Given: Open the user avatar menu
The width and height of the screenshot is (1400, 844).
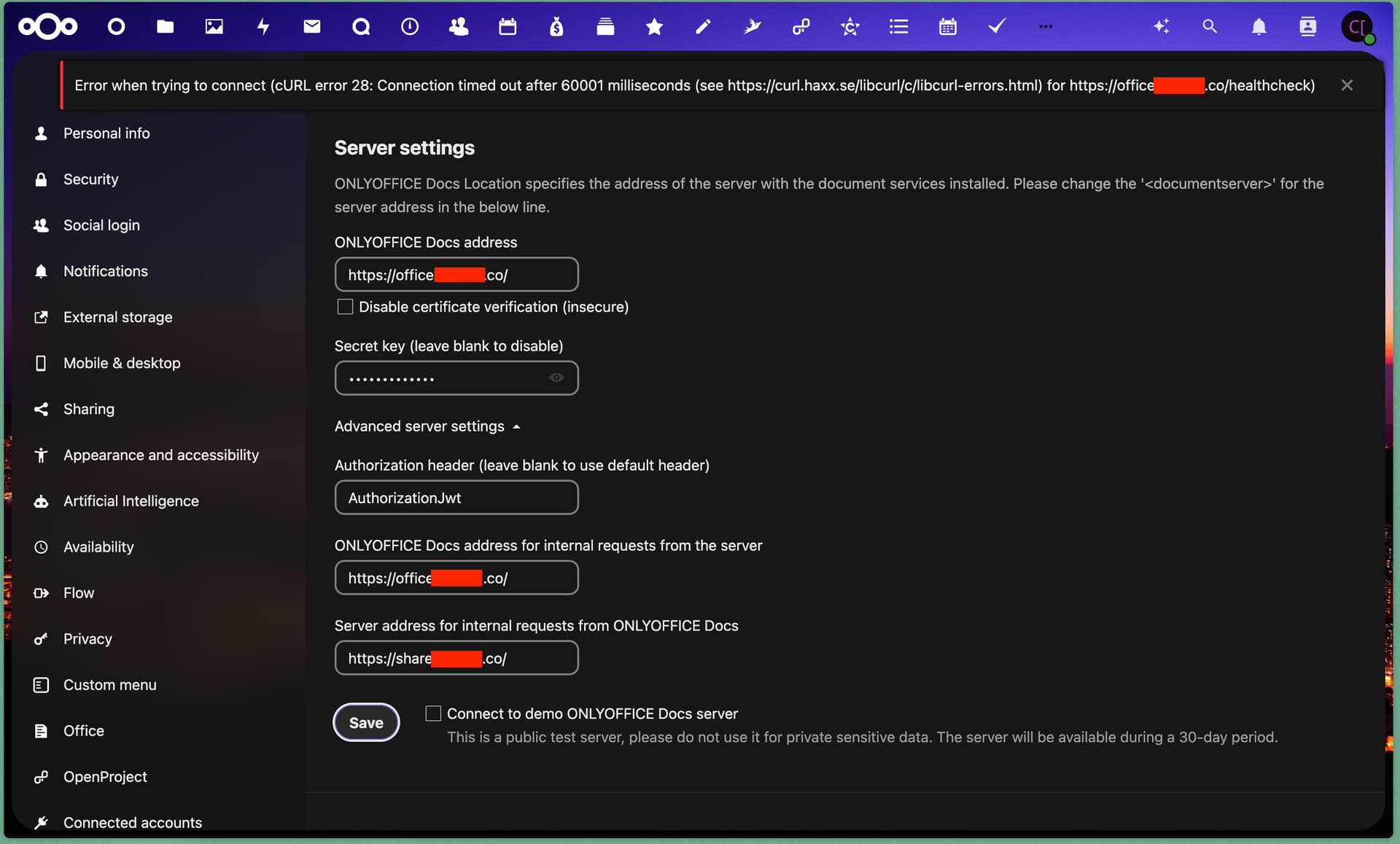Looking at the screenshot, I should click(x=1358, y=28).
